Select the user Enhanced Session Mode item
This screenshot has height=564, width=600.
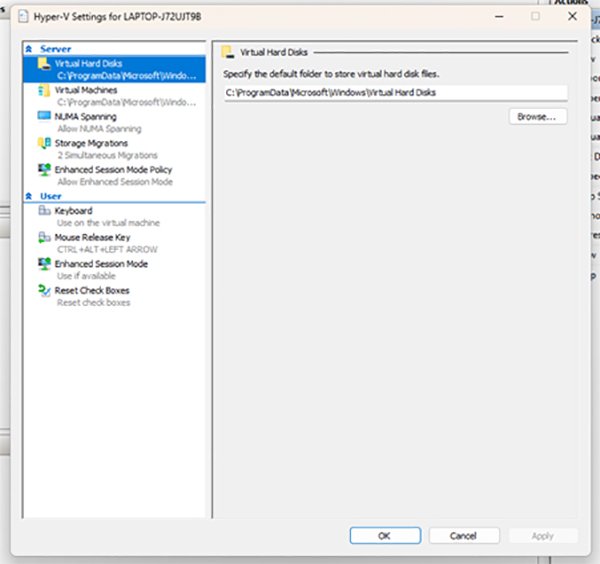click(x=101, y=264)
